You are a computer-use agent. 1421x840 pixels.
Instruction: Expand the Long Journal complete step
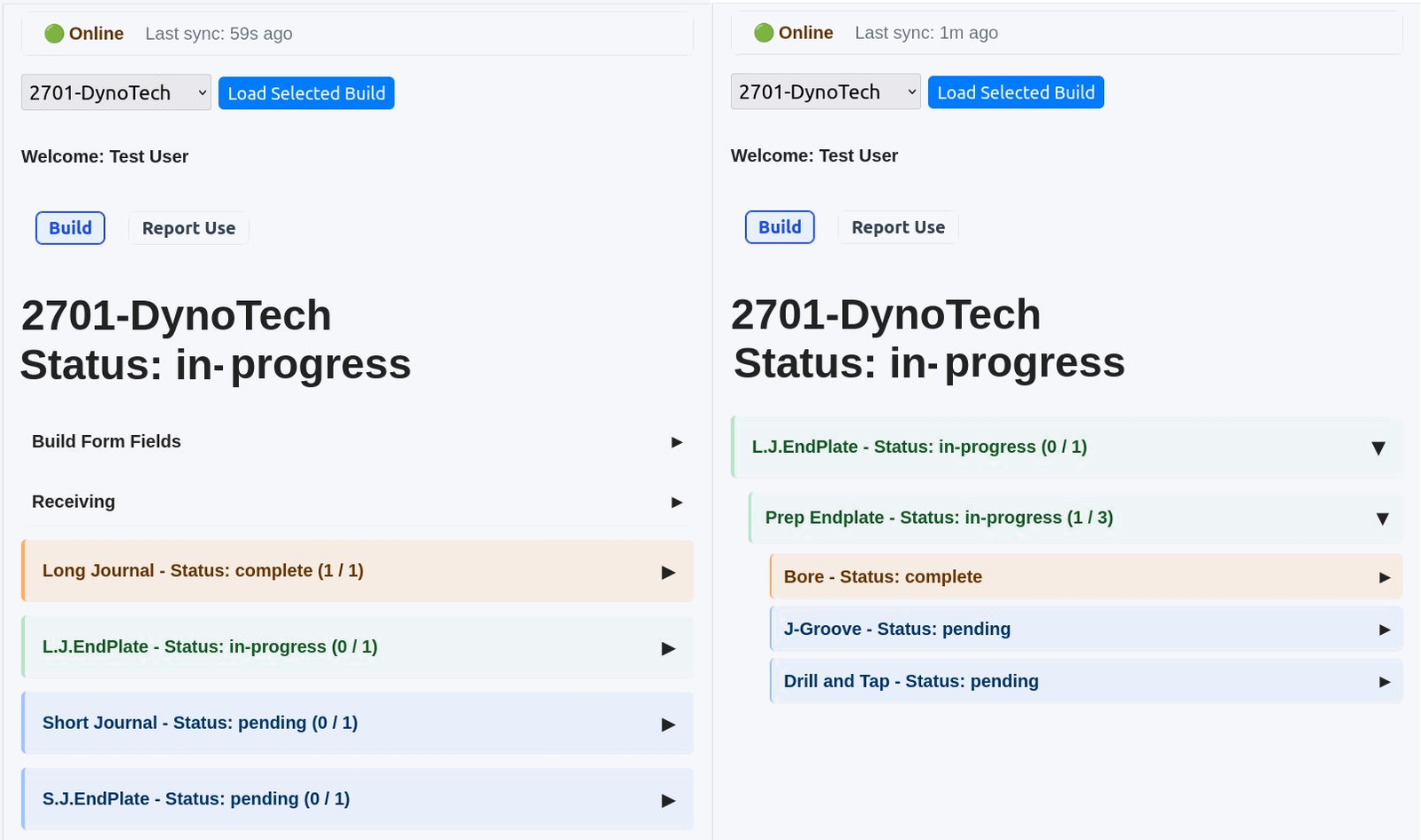355,572
